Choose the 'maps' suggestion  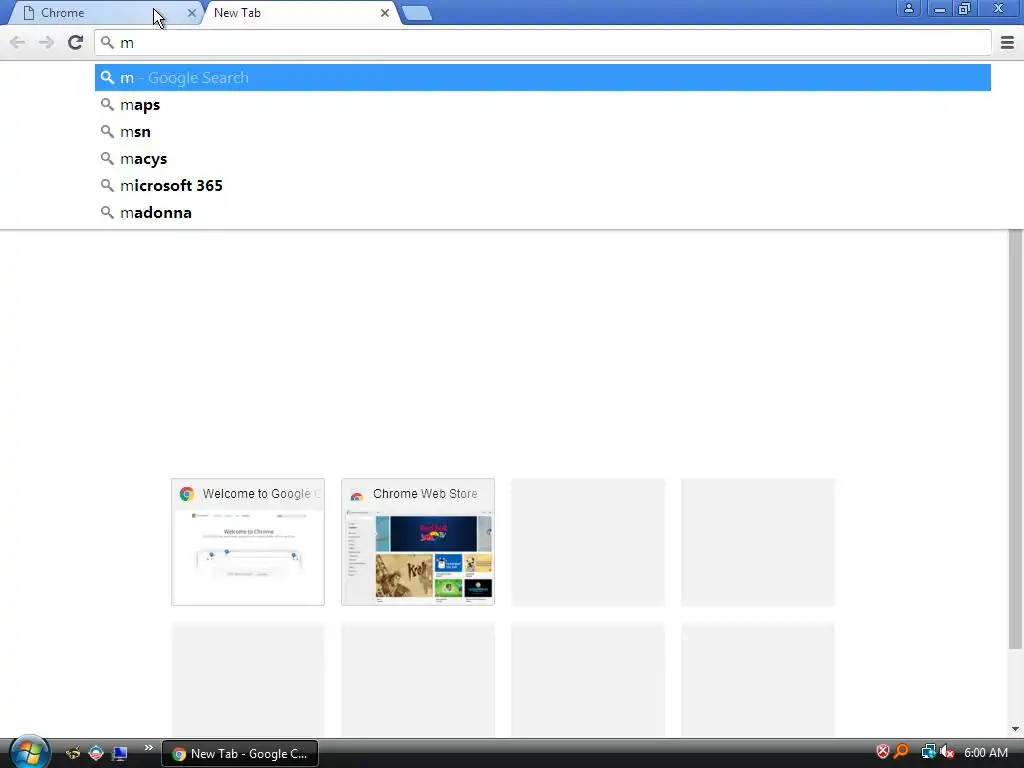[543, 104]
